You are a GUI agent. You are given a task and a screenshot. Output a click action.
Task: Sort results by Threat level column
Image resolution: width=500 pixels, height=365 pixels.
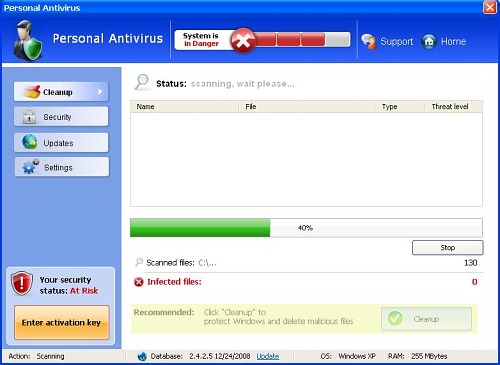pyautogui.click(x=453, y=107)
